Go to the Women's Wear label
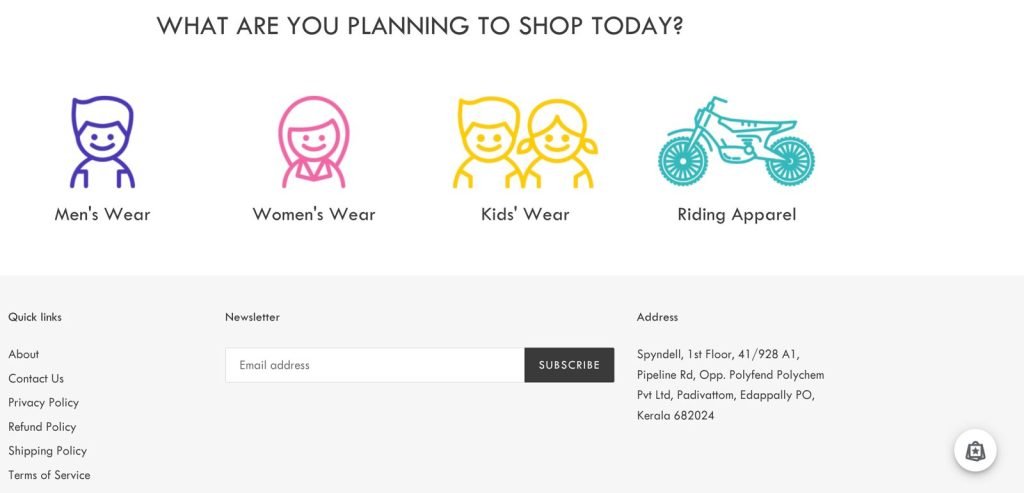Screen dimensions: 1024x493 click(x=313, y=214)
